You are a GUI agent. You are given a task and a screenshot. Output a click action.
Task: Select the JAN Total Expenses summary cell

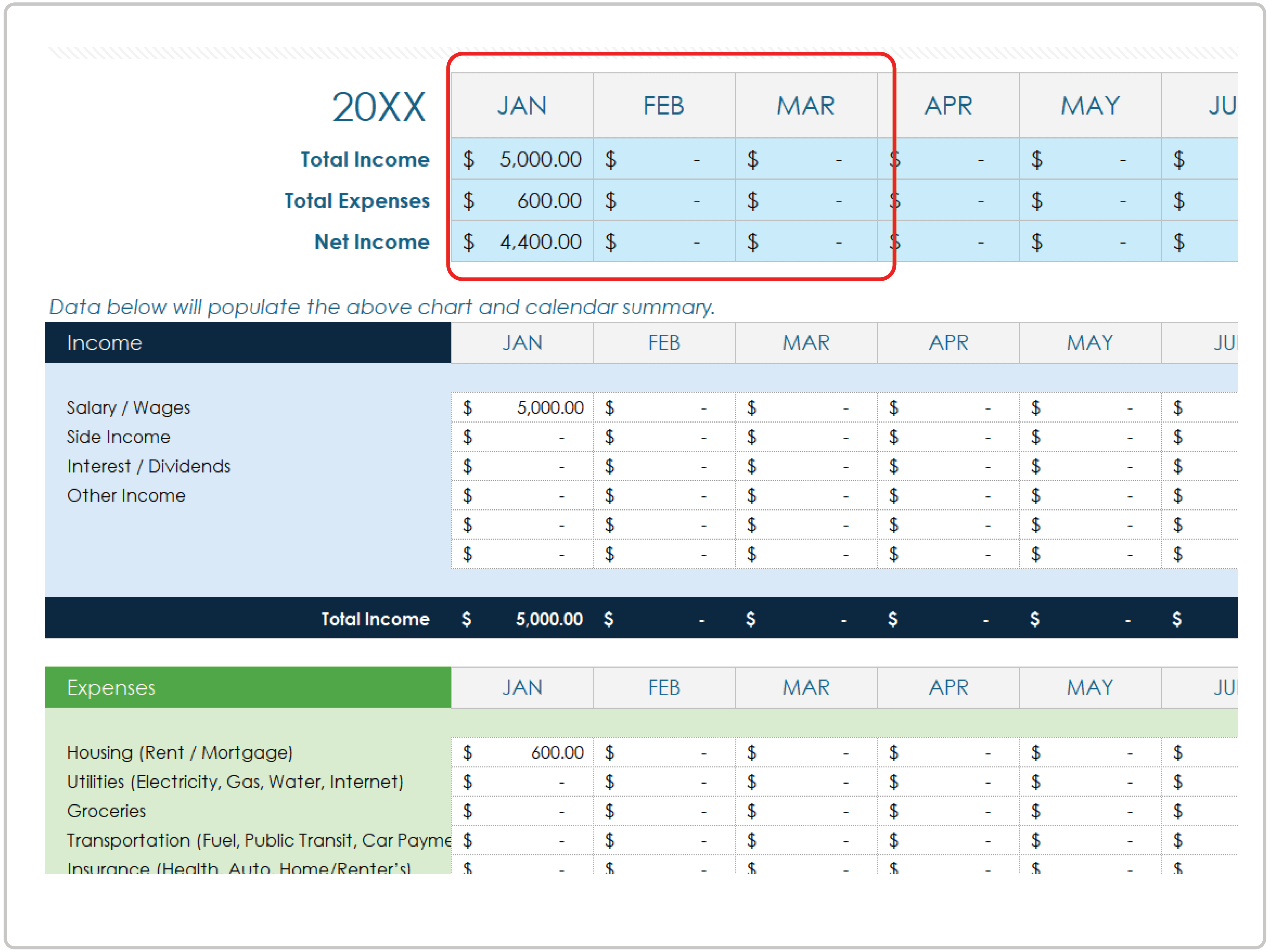coord(521,200)
